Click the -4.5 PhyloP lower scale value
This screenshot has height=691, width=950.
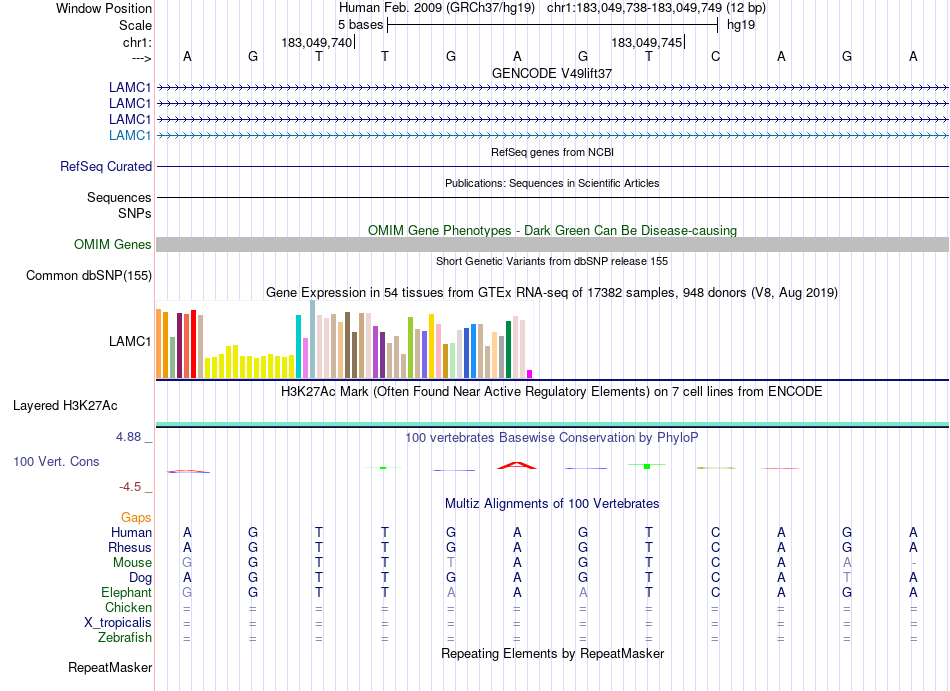pyautogui.click(x=130, y=487)
